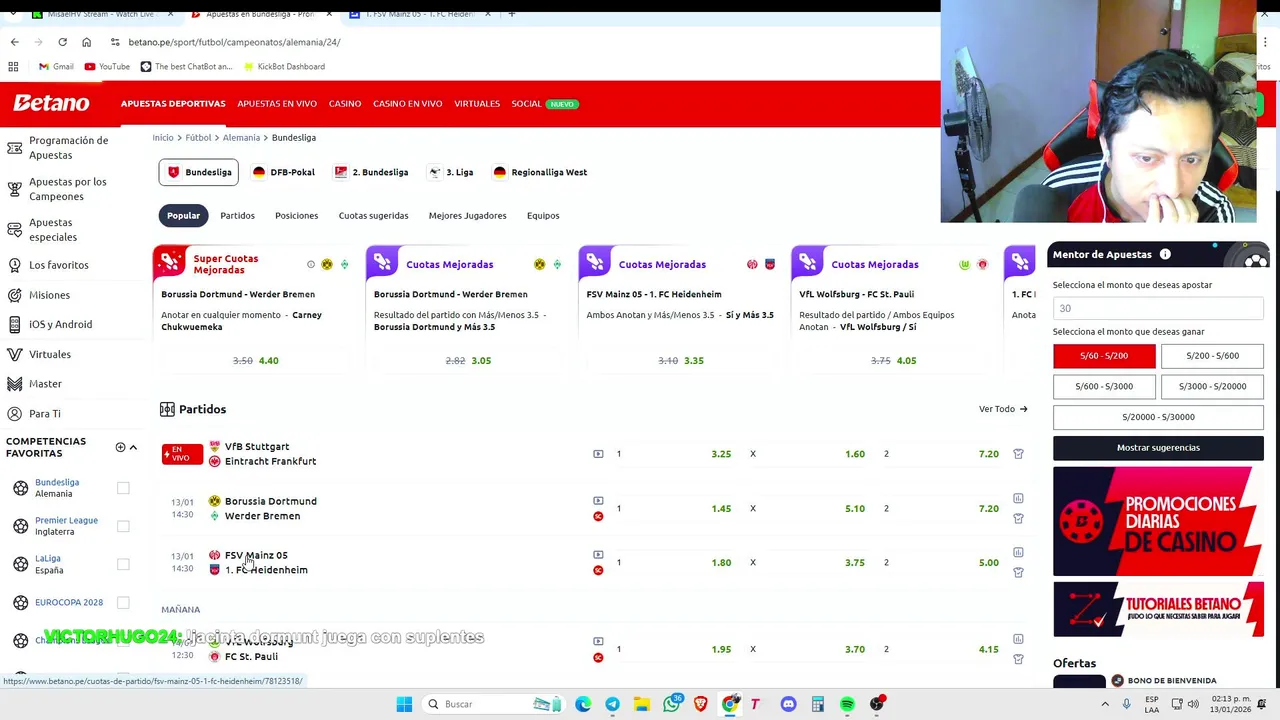Pick the 4.05 Wolfsburg enhanced odds
The image size is (1280, 720).
pos(906,360)
